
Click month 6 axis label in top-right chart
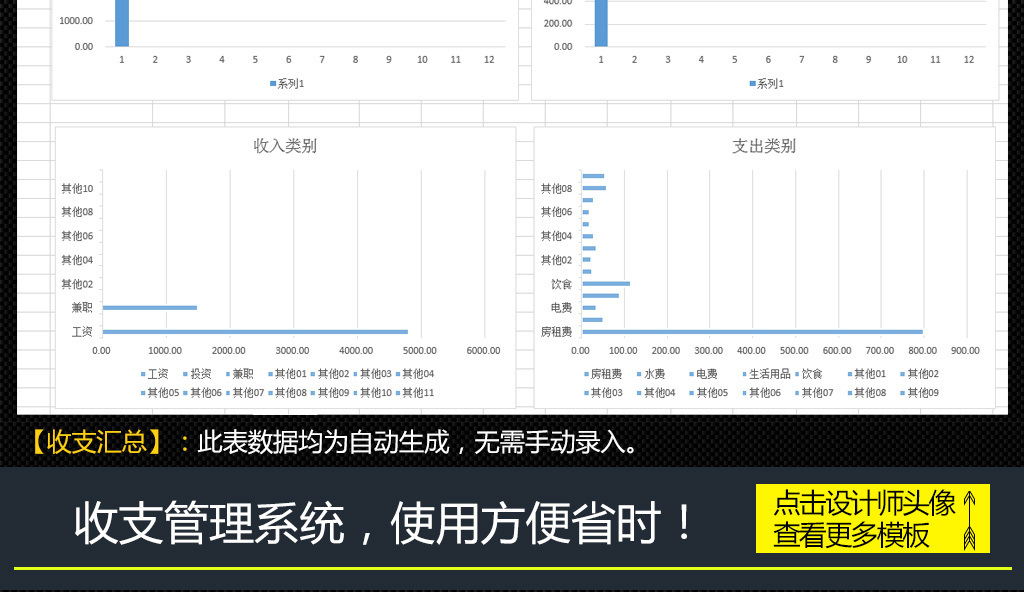click(768, 59)
